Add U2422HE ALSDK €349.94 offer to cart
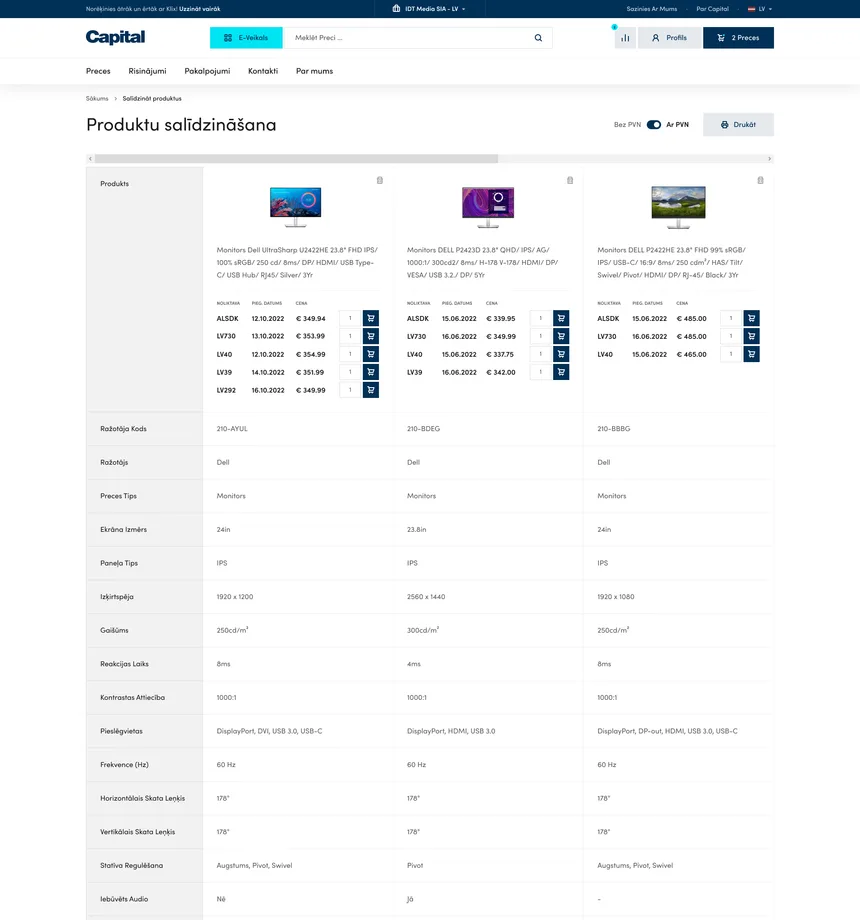 point(371,318)
